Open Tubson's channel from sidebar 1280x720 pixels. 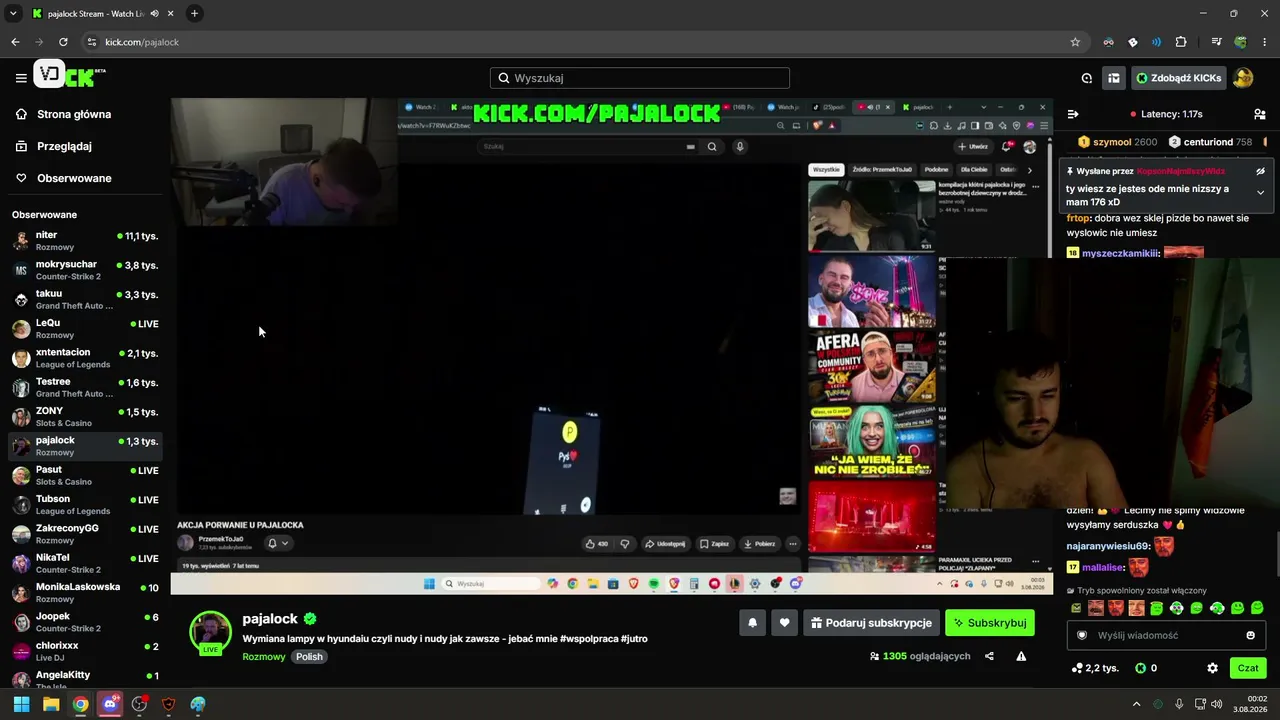(85, 505)
